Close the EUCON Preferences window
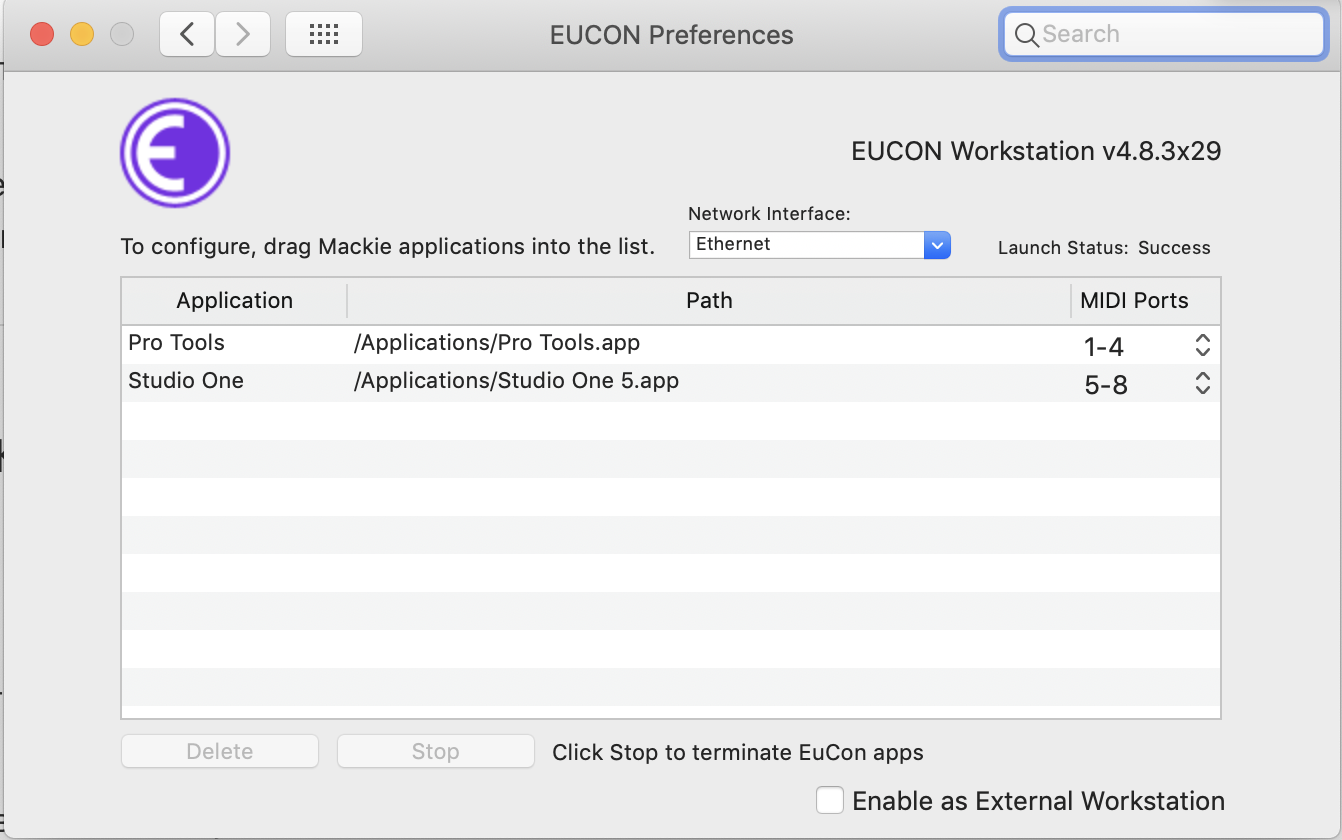The image size is (1342, 840). click(x=42, y=35)
